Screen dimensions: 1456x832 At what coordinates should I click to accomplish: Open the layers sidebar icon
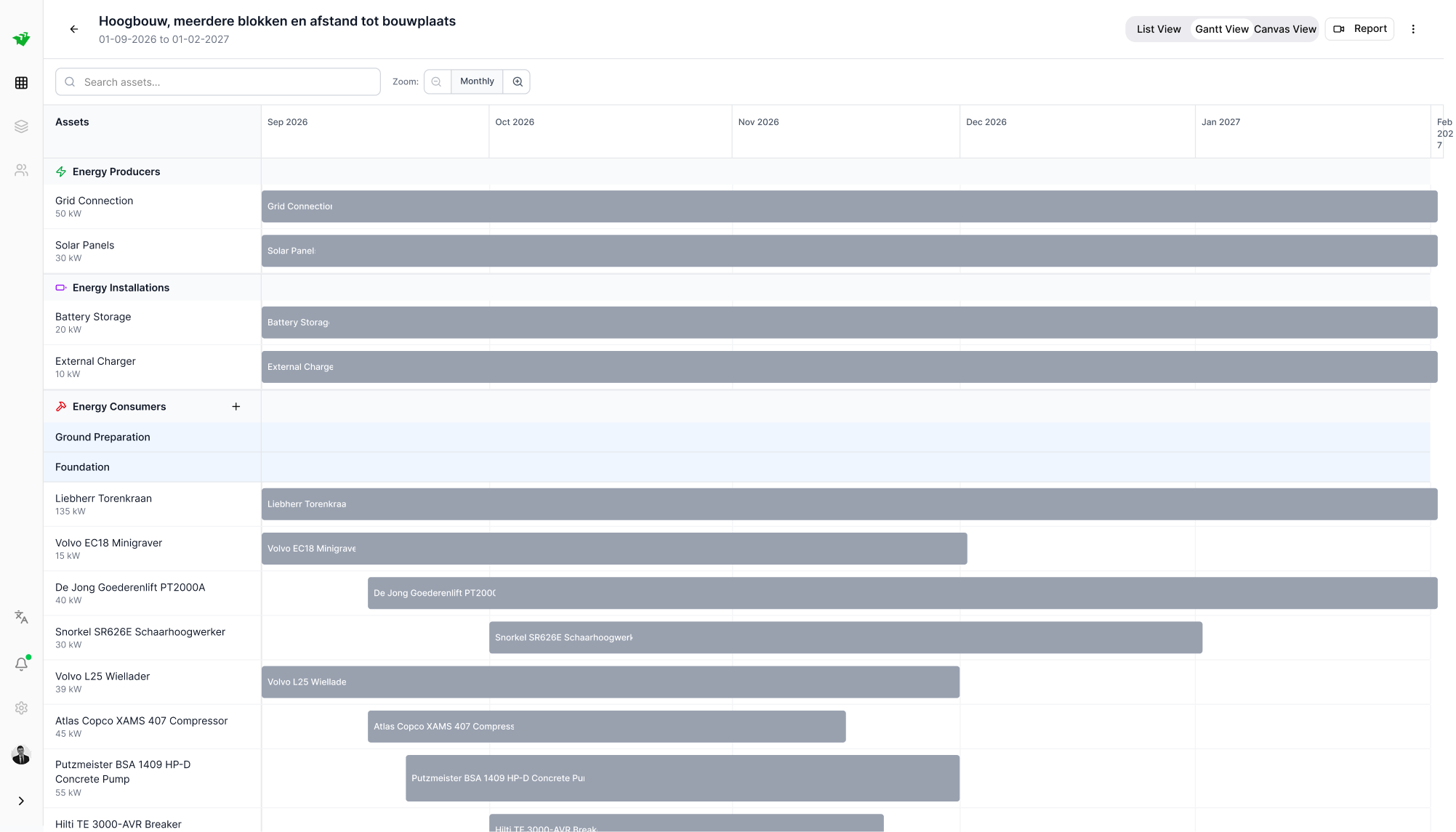[x=21, y=126]
